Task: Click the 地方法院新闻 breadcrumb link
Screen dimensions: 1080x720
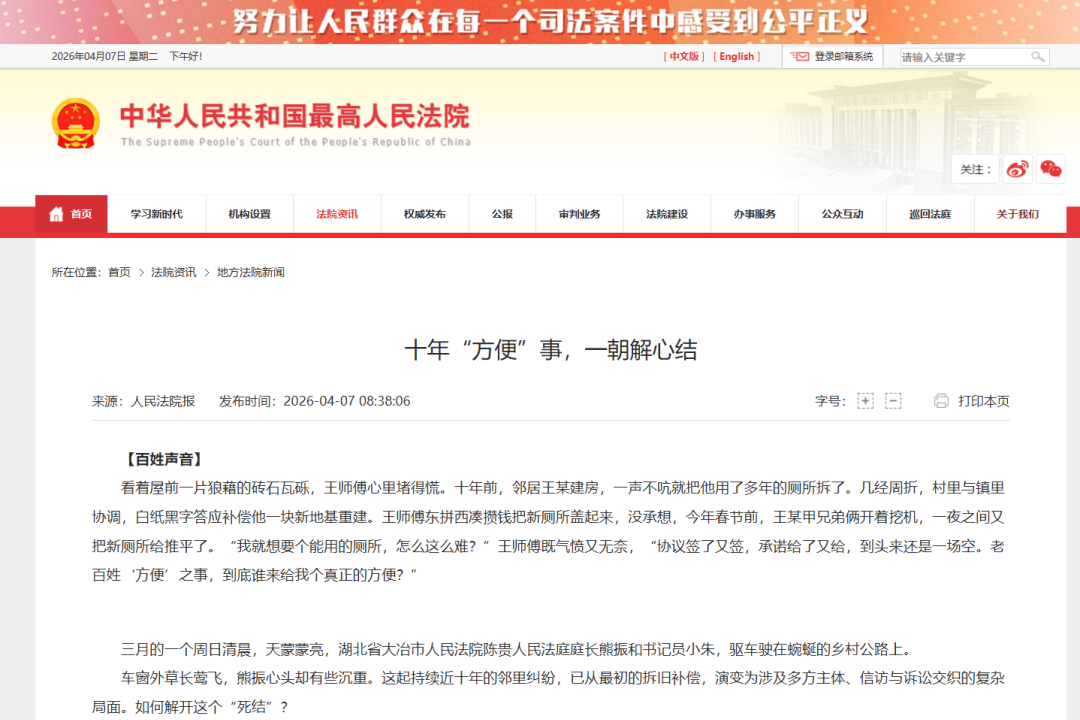Action: (x=250, y=271)
